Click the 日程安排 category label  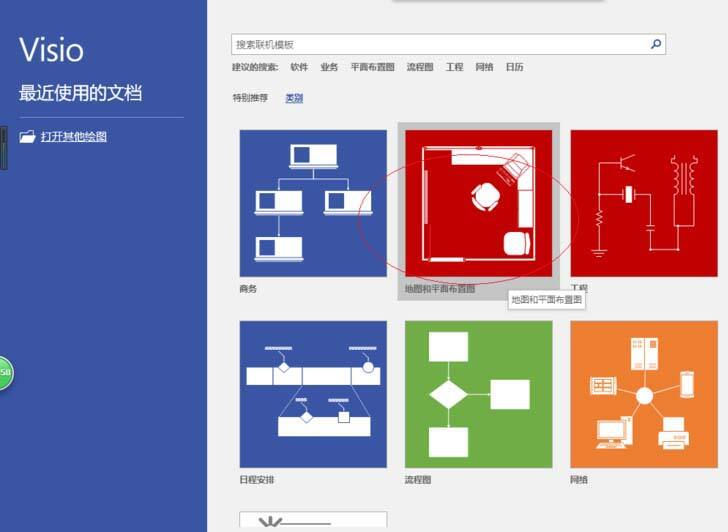(x=257, y=480)
